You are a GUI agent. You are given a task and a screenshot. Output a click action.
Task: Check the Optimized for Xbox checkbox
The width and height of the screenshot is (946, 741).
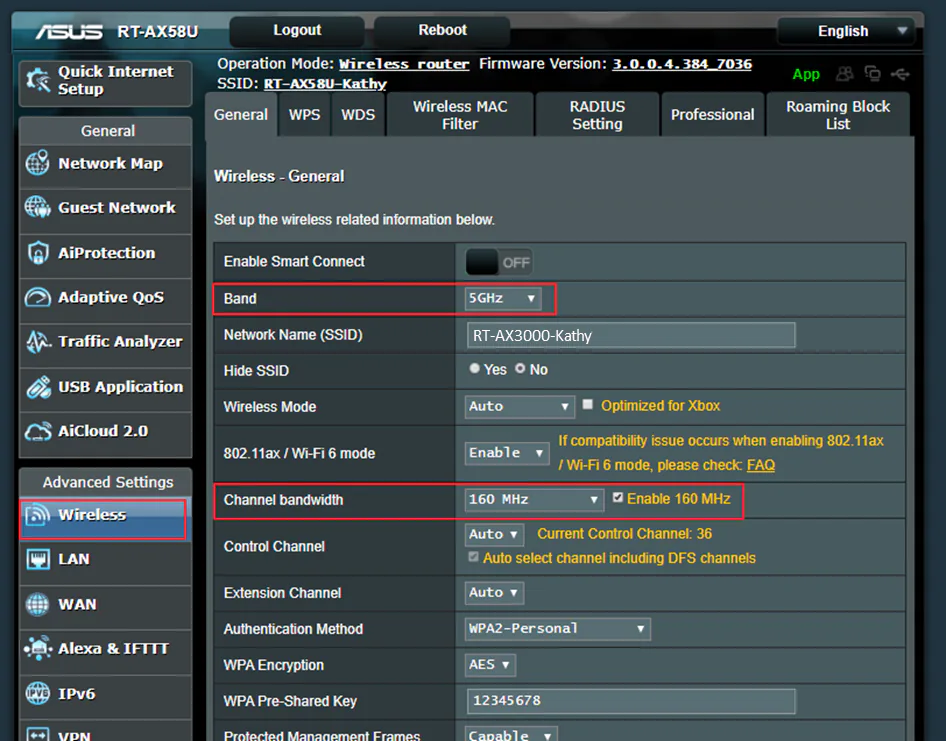(x=588, y=404)
